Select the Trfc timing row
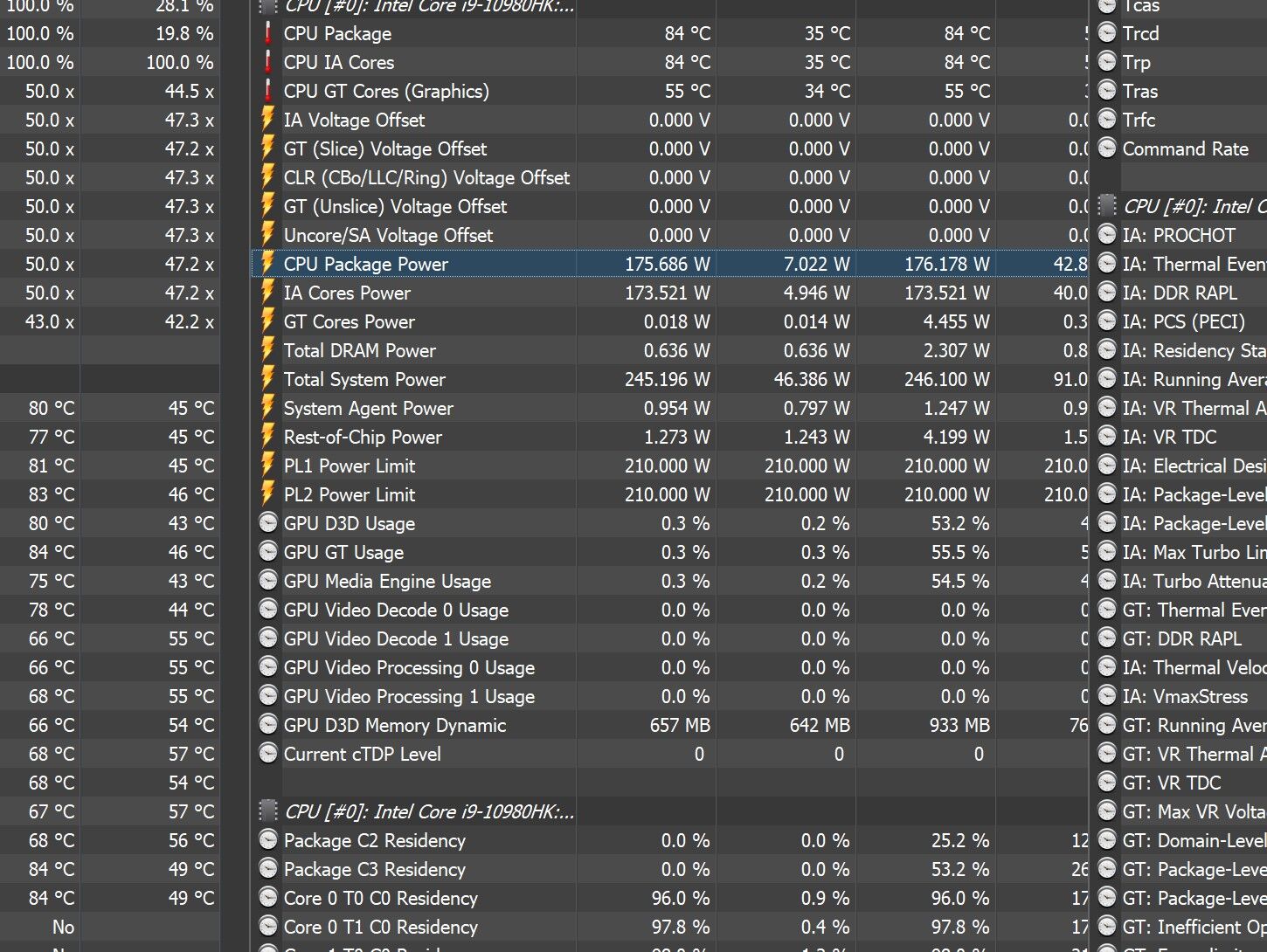This screenshot has width=1267, height=952. (1180, 120)
